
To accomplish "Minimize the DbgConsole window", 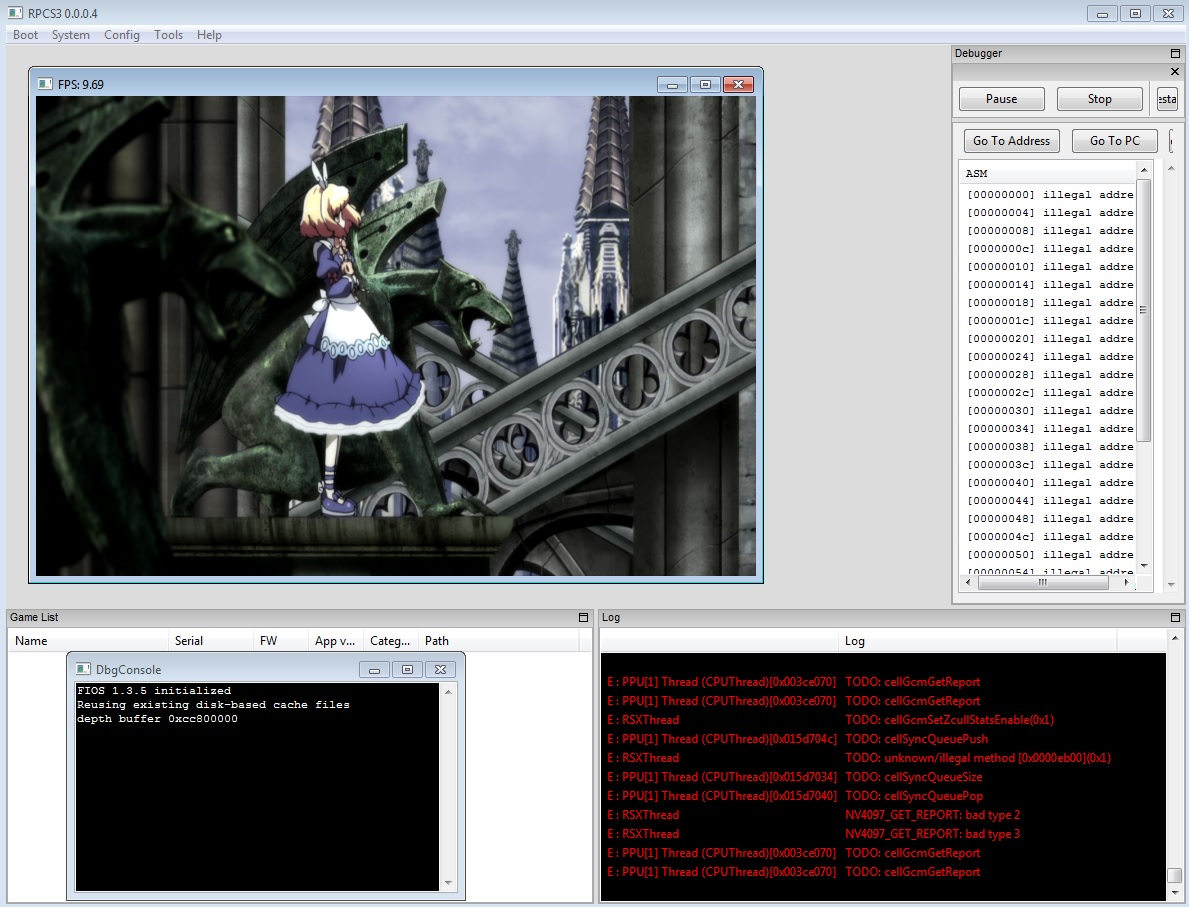I will click(374, 669).
